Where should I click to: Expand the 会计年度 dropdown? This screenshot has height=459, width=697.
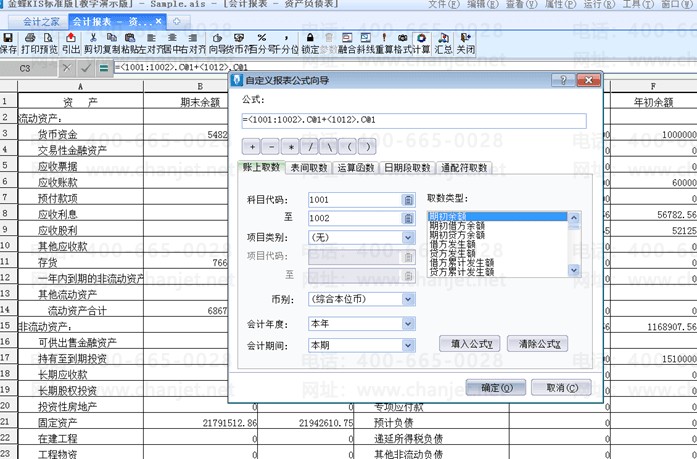click(409, 322)
